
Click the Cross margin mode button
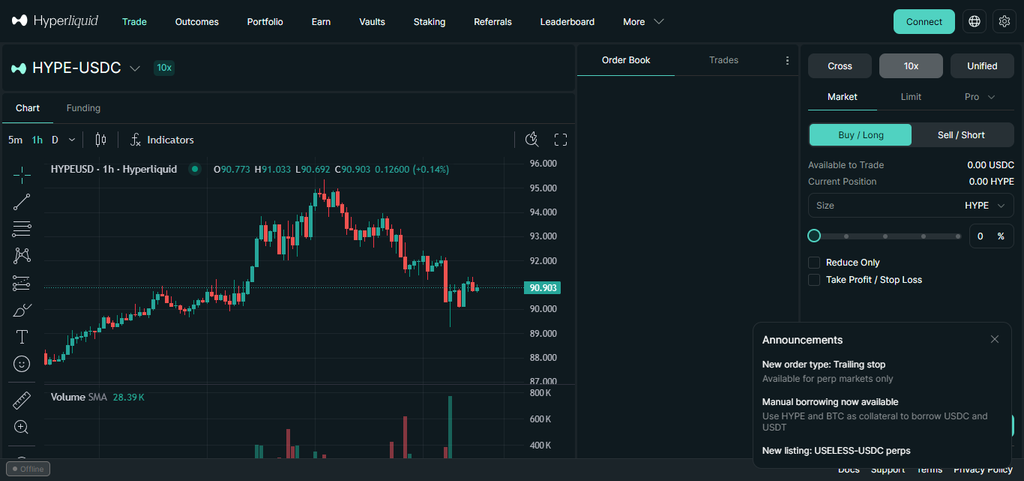(x=840, y=66)
